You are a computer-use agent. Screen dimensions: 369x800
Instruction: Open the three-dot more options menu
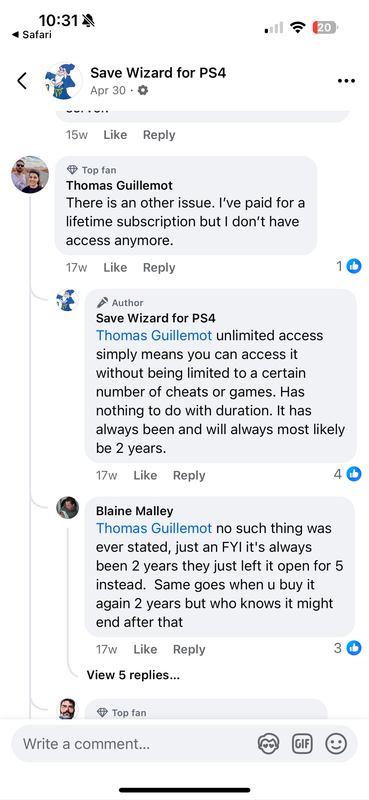(x=346, y=81)
